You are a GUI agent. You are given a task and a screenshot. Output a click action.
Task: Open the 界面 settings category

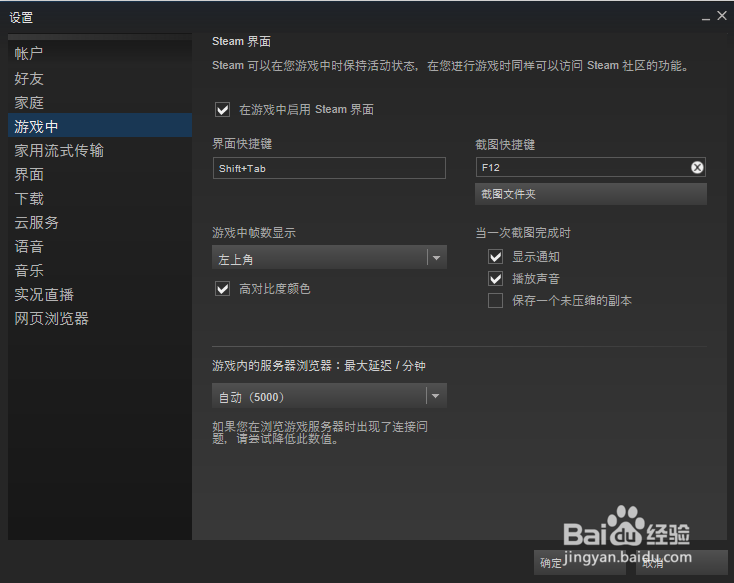click(x=100, y=174)
